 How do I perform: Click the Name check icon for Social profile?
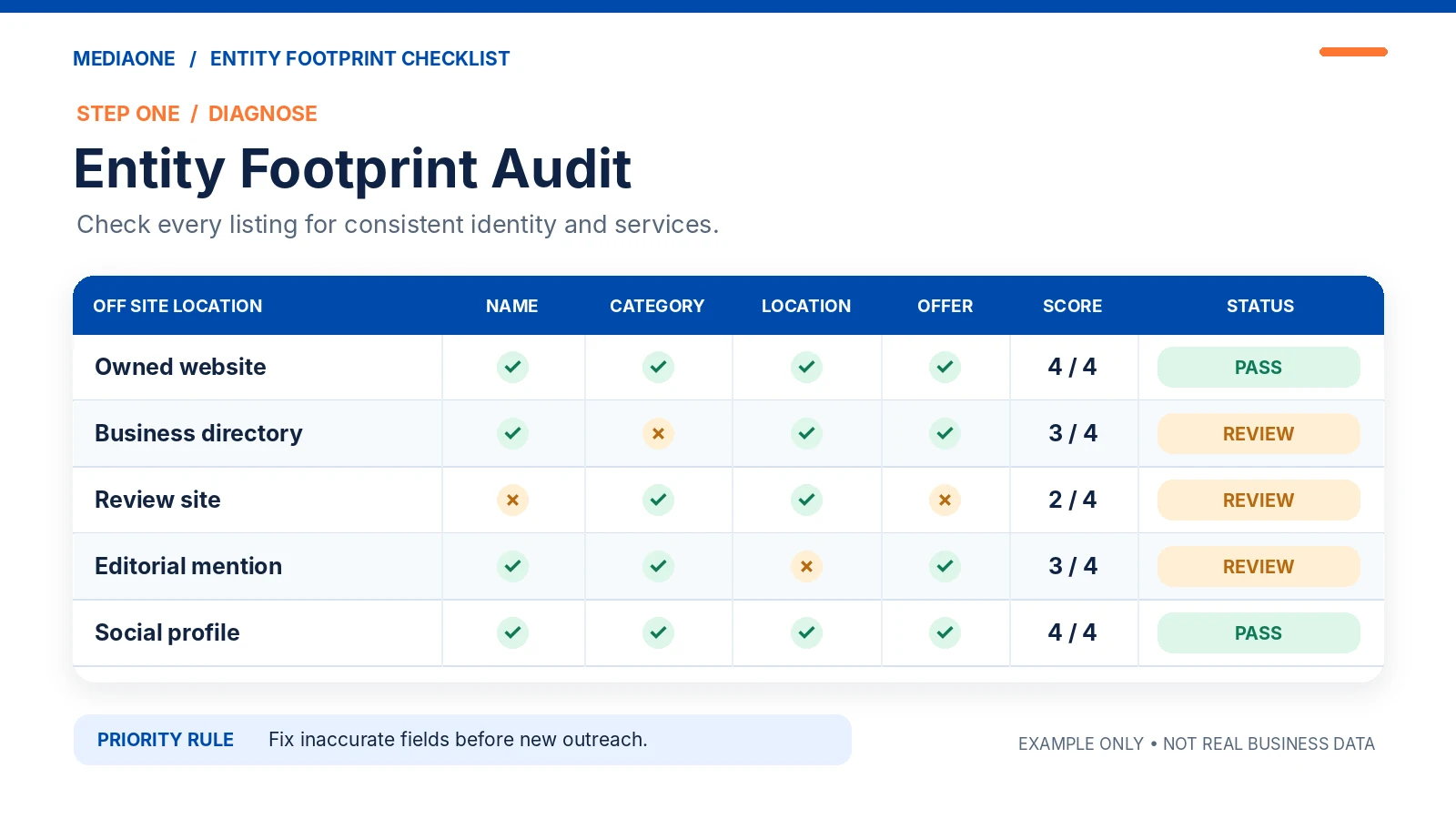click(512, 632)
